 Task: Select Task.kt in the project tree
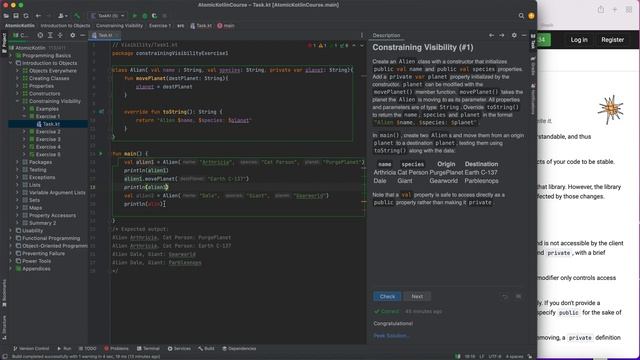pos(48,124)
